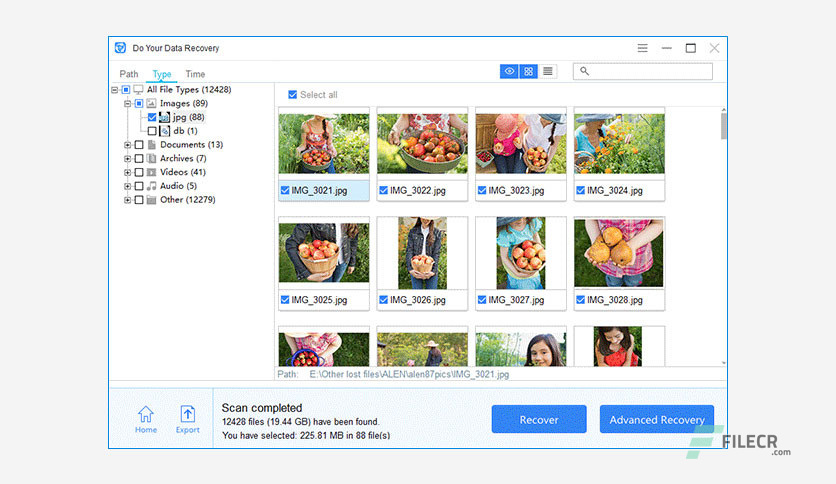Expand the Archives tree node
Image resolution: width=836 pixels, height=484 pixels.
click(x=127, y=159)
